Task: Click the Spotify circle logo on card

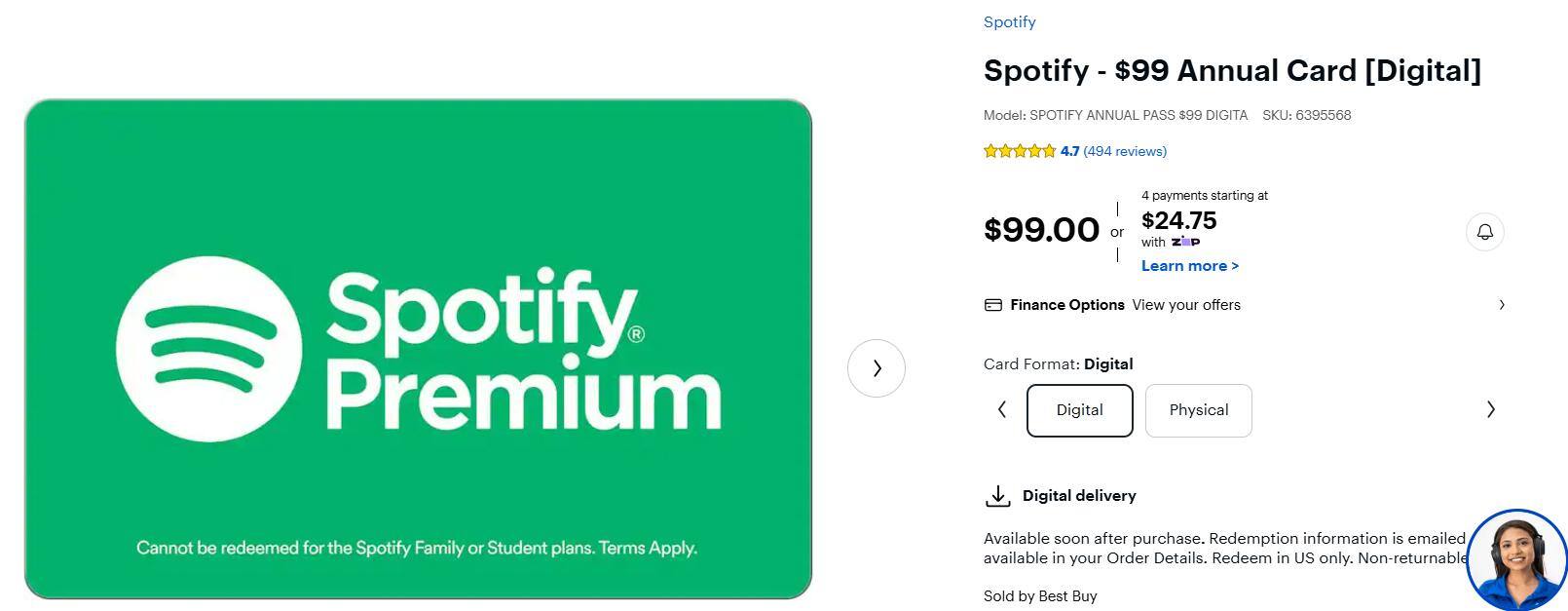Action: tap(208, 349)
